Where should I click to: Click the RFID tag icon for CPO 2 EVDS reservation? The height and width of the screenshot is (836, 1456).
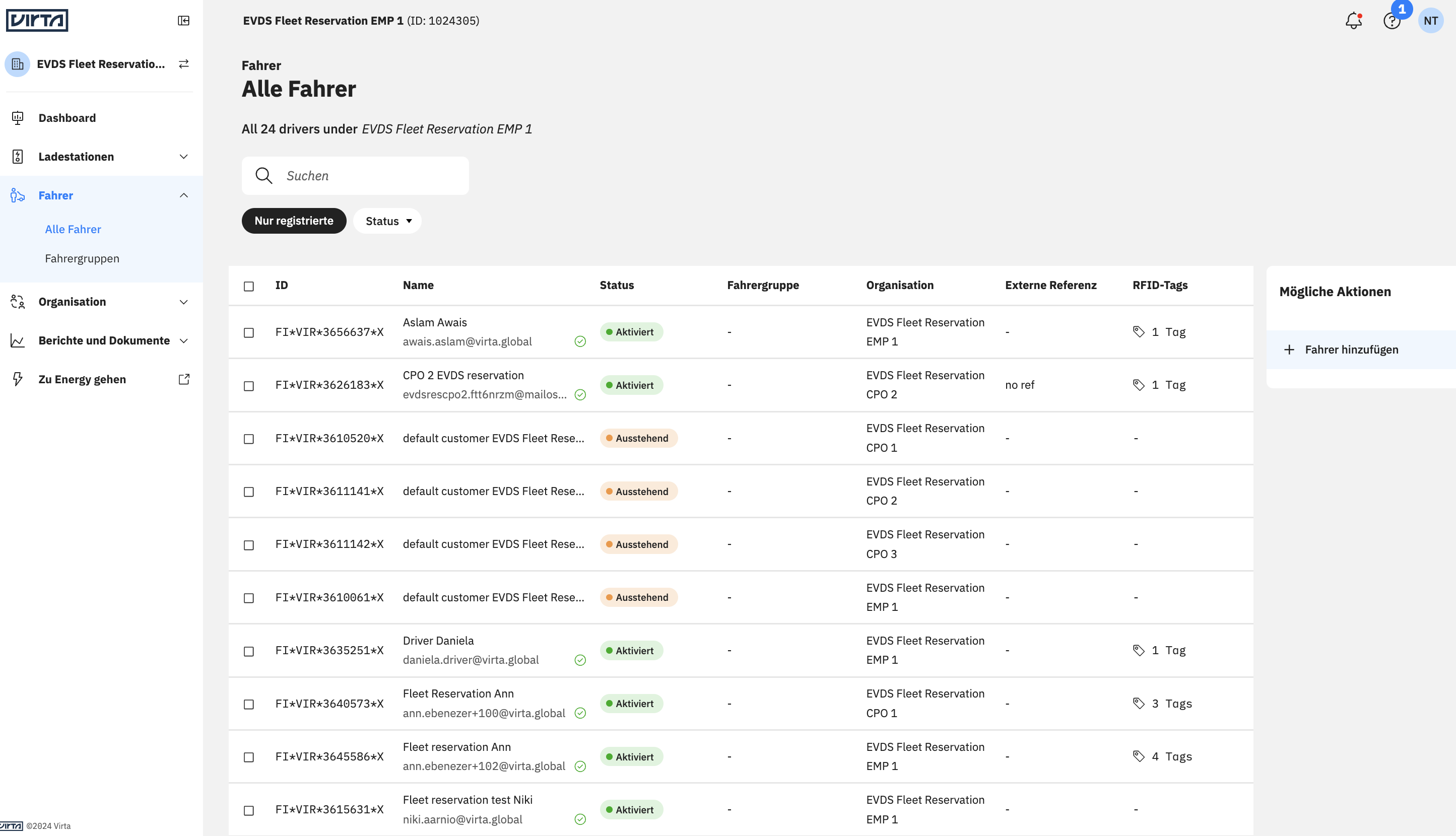pyautogui.click(x=1139, y=385)
